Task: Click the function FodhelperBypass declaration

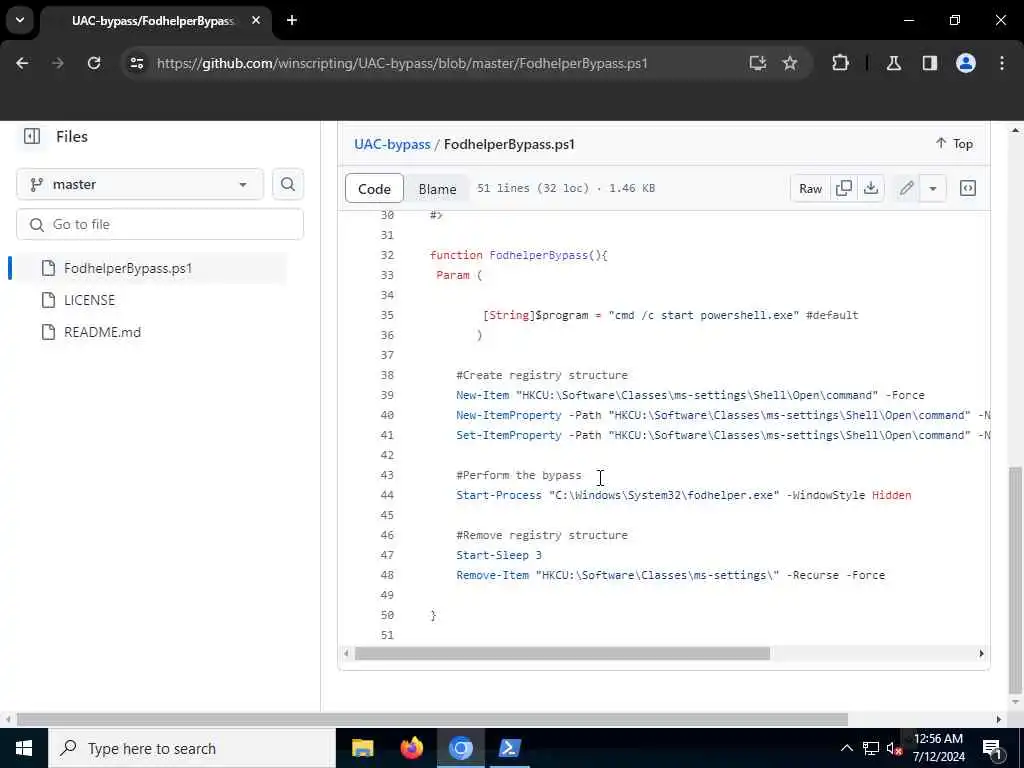Action: (x=519, y=255)
